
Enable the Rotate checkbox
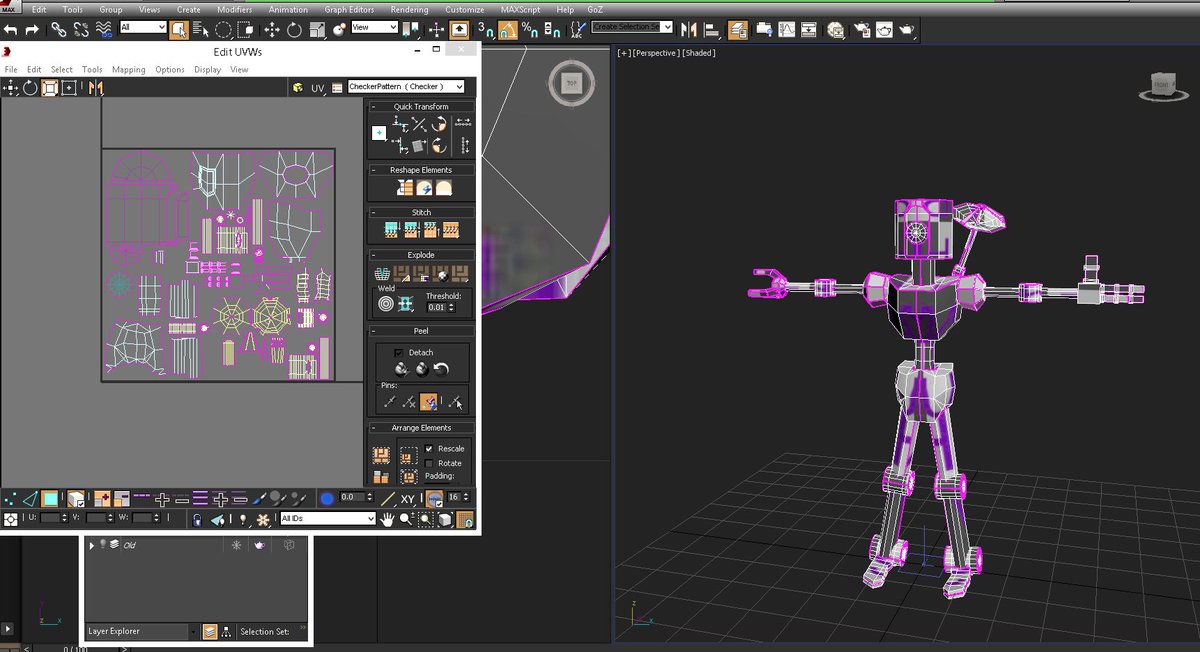[429, 463]
